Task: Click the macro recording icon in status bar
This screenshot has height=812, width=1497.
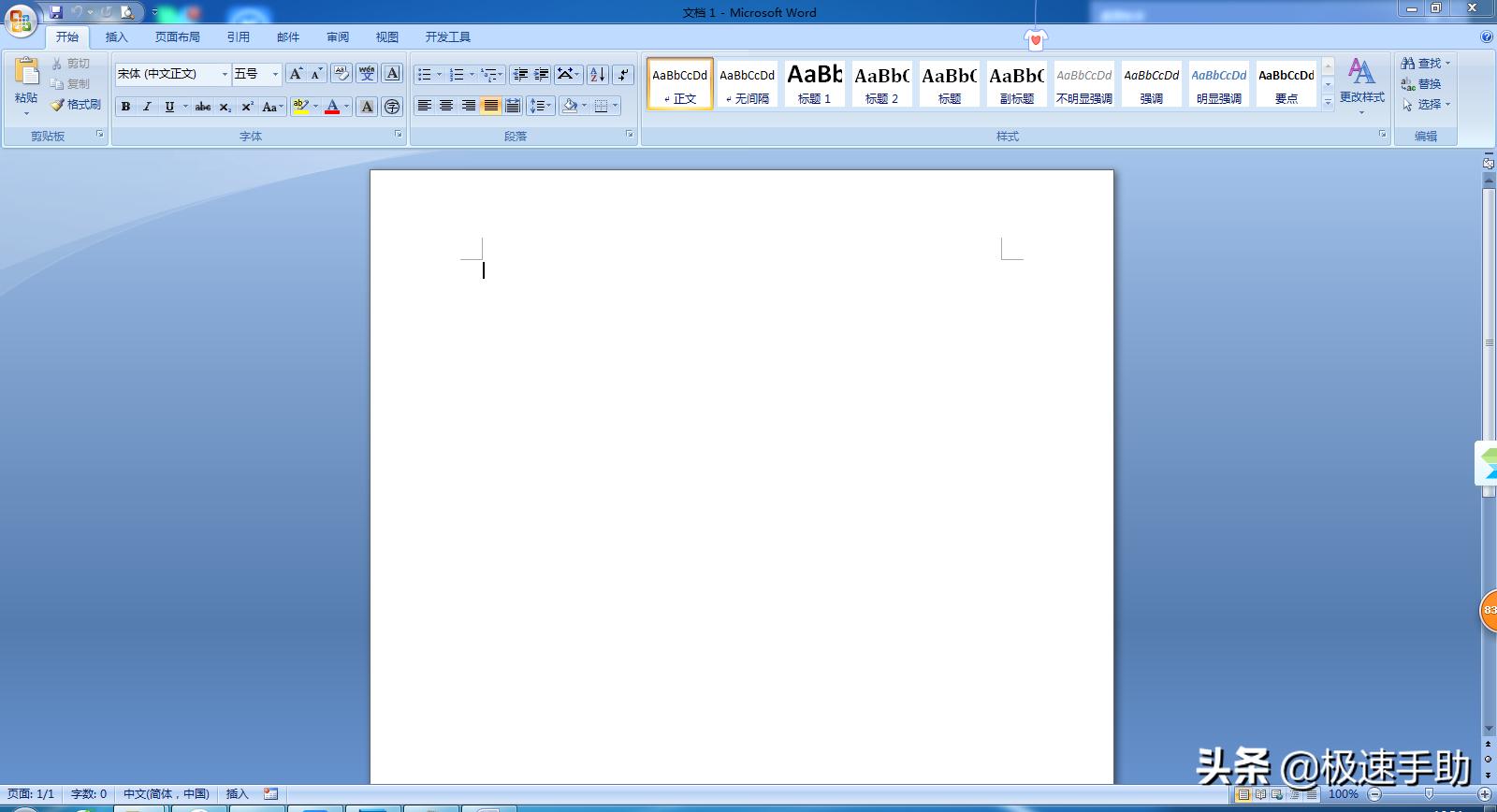Action: click(x=271, y=793)
